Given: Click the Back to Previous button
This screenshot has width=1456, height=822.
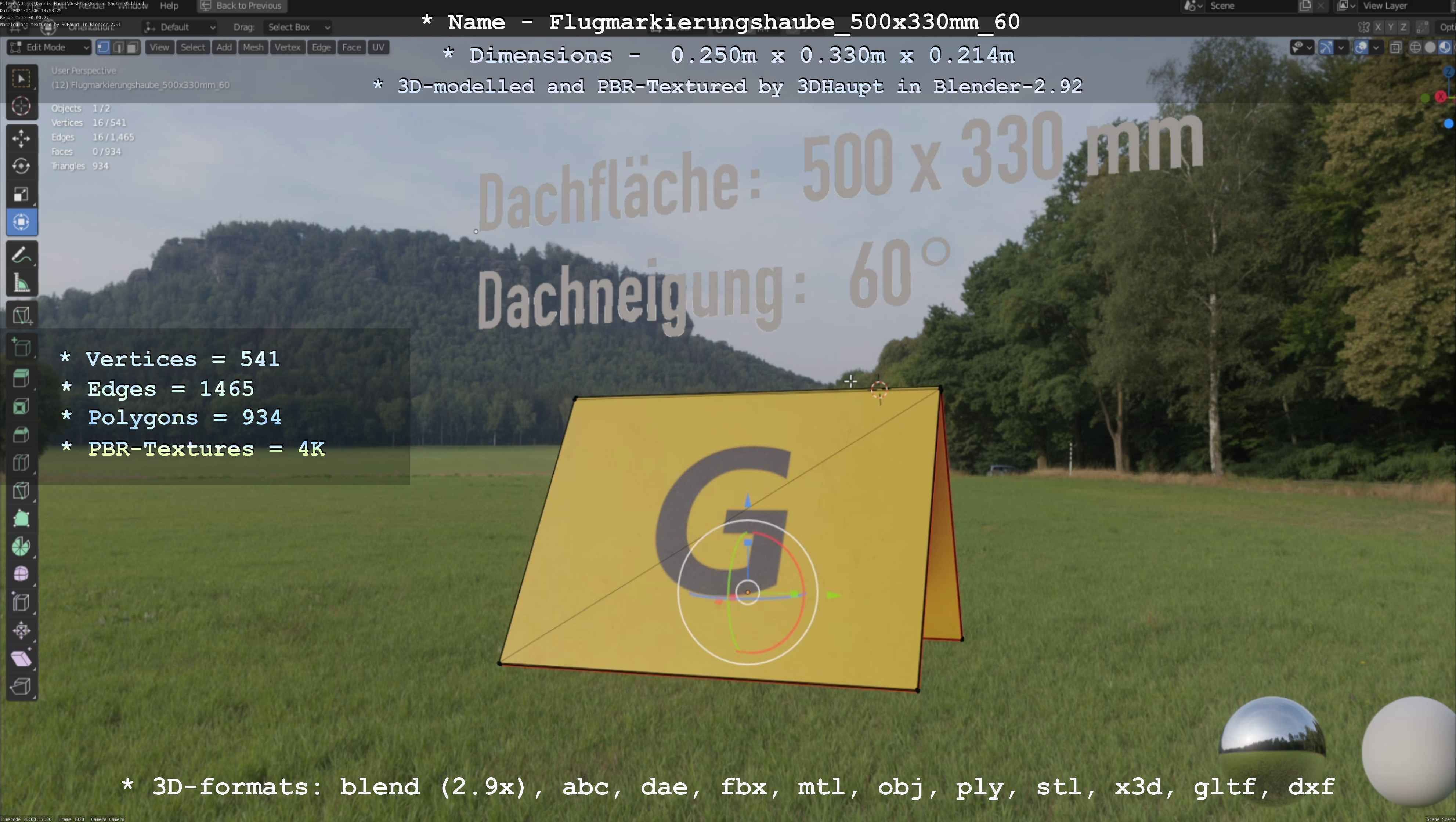Looking at the screenshot, I should click(x=242, y=6).
